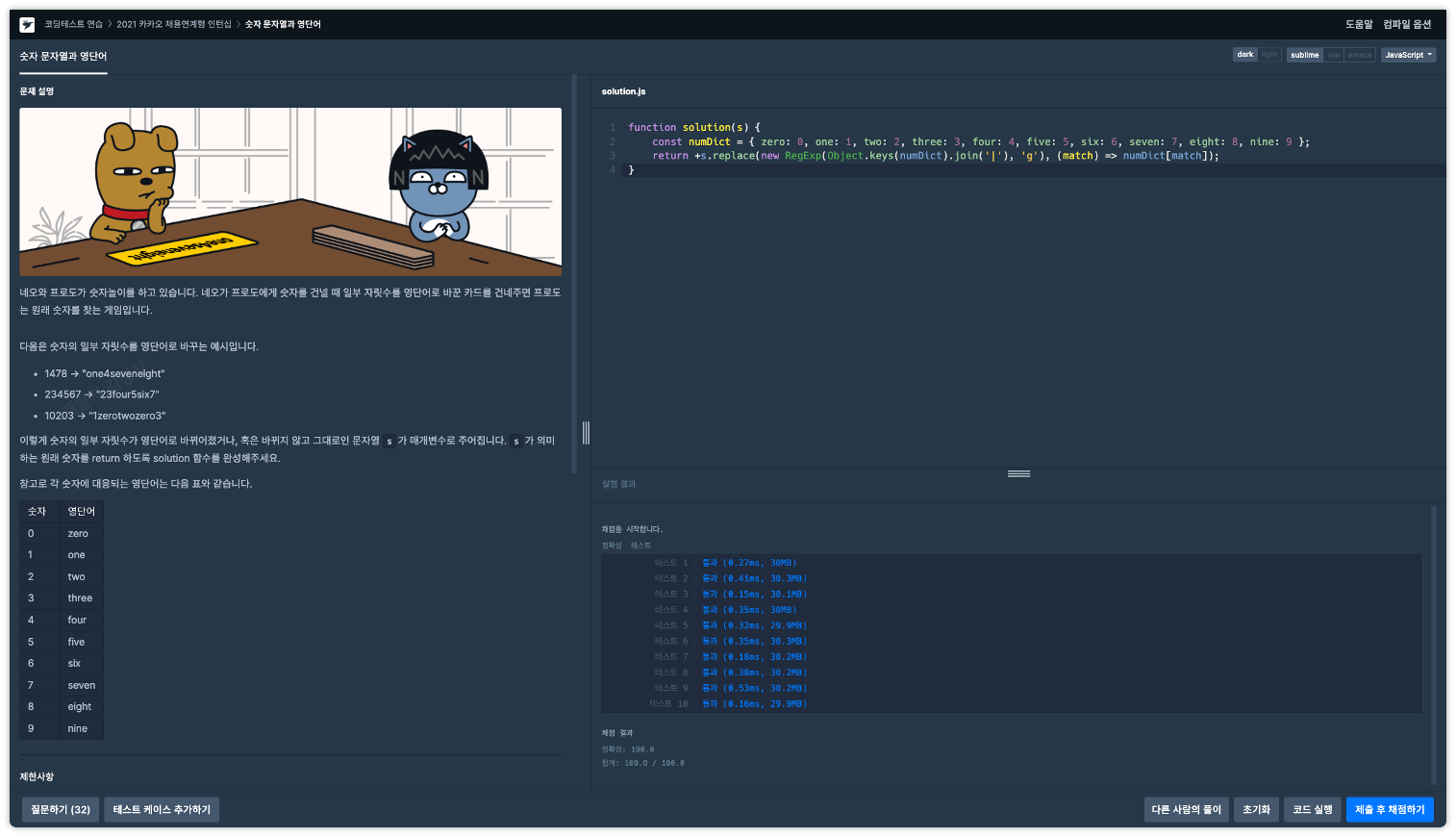Click the 테스트 1 result row
The height and width of the screenshot is (837, 1456).
pyautogui.click(x=726, y=563)
